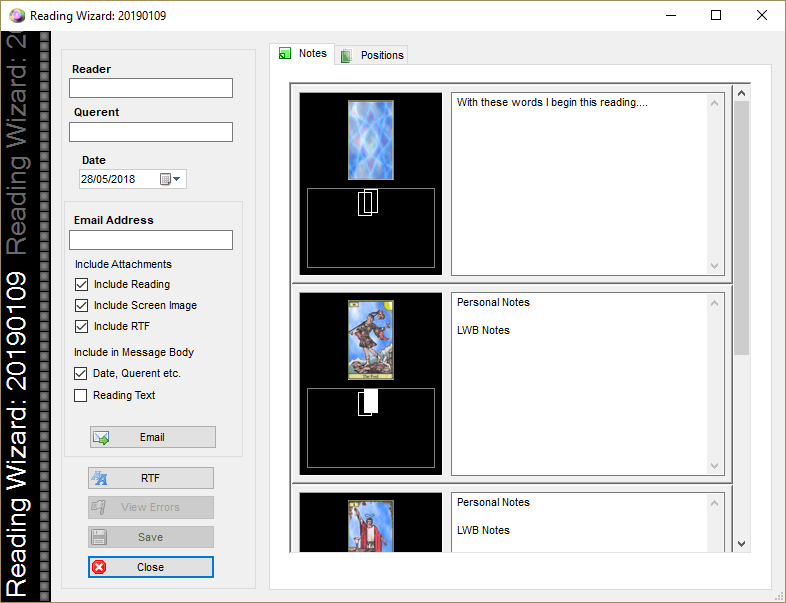Click scroll down arrow of main notes list
Screen dimensions: 786x603
[x=741, y=544]
